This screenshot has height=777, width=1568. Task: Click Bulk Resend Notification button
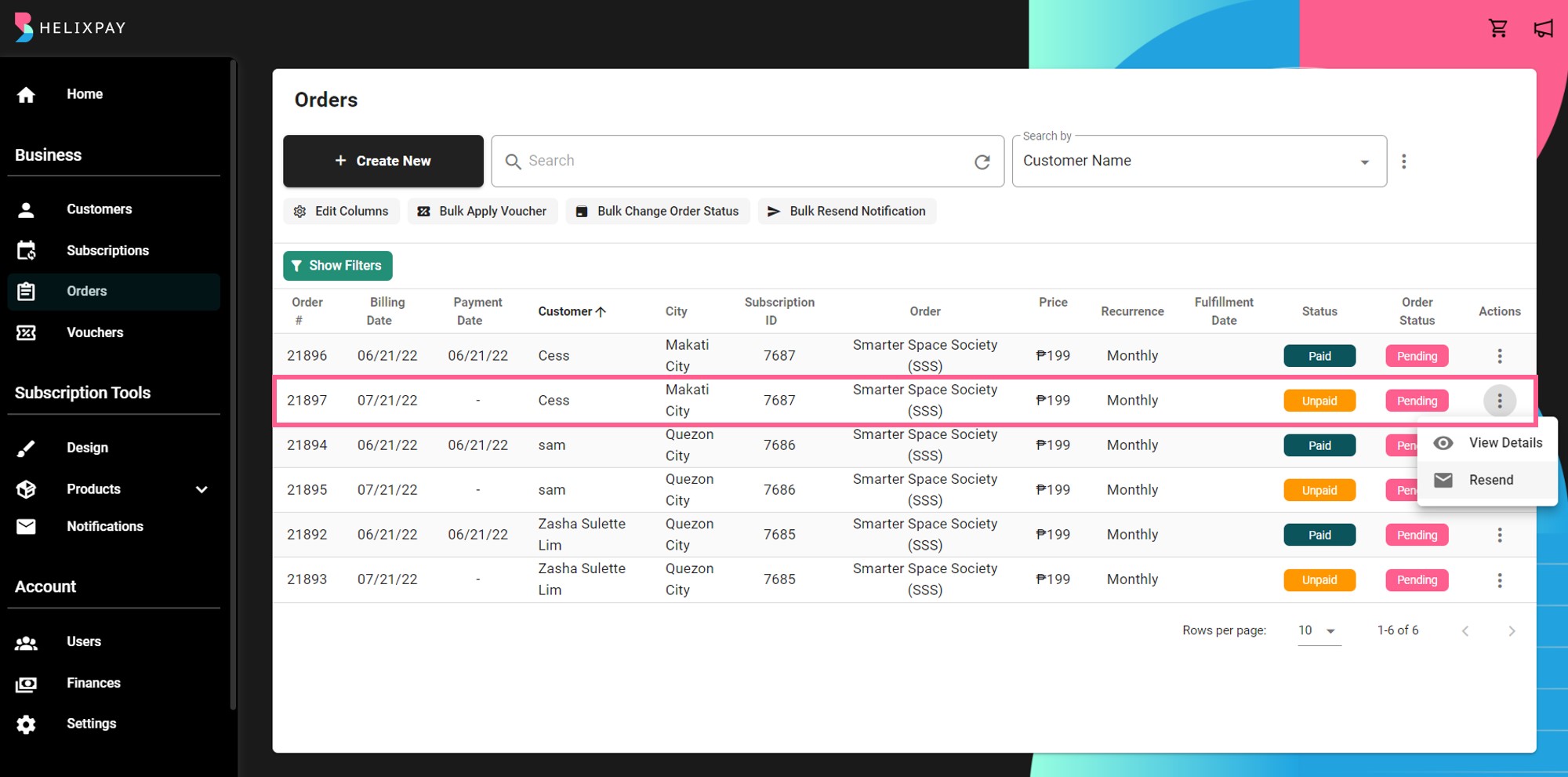click(847, 211)
